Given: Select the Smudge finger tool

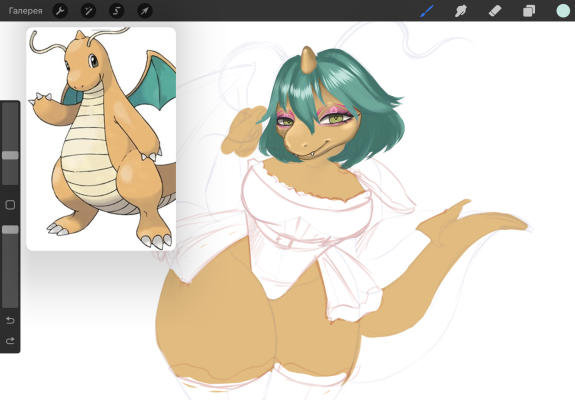Looking at the screenshot, I should [x=461, y=11].
